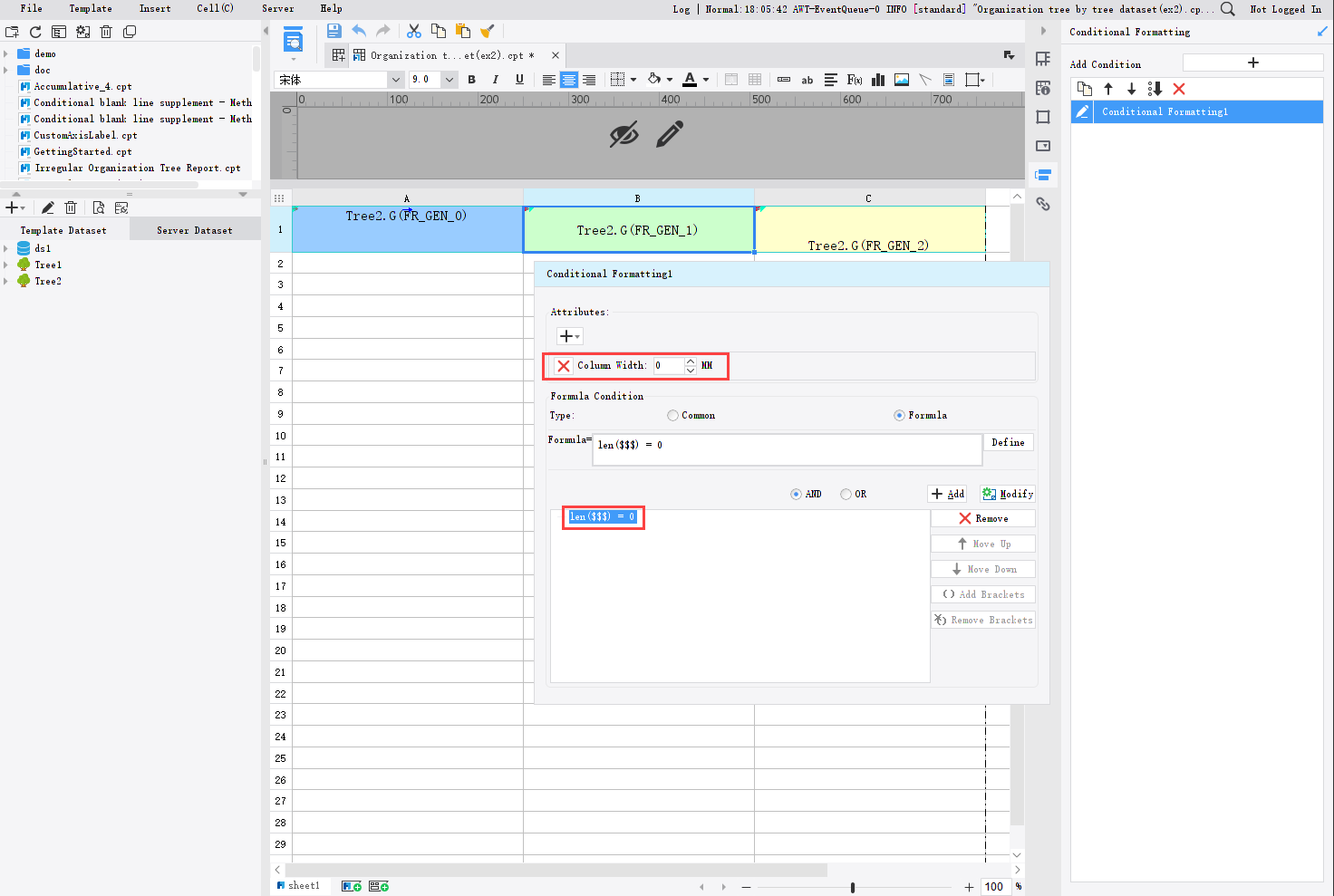Viewport: 1334px width, 896px height.
Task: Open the font family dropdown
Action: [396, 80]
